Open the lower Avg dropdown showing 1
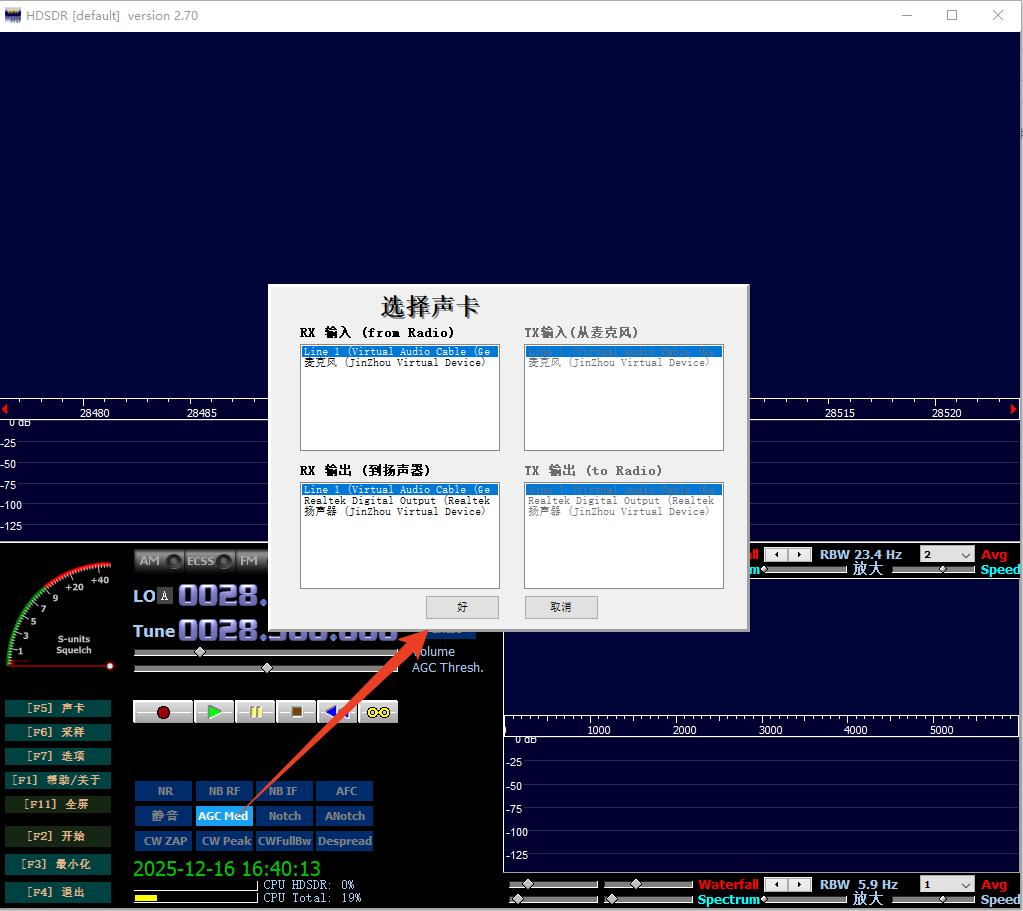Image resolution: width=1023 pixels, height=911 pixels. (x=947, y=884)
